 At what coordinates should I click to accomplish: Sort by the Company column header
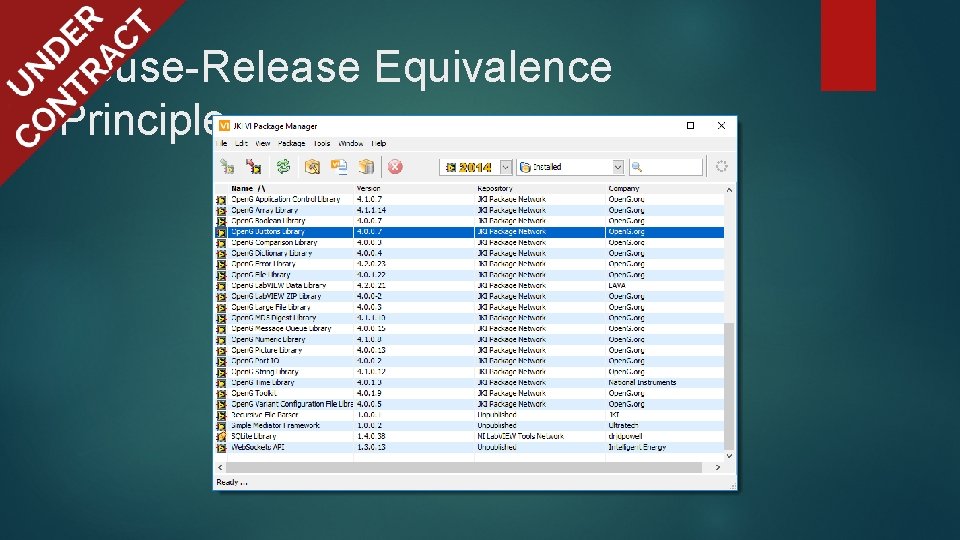(664, 188)
